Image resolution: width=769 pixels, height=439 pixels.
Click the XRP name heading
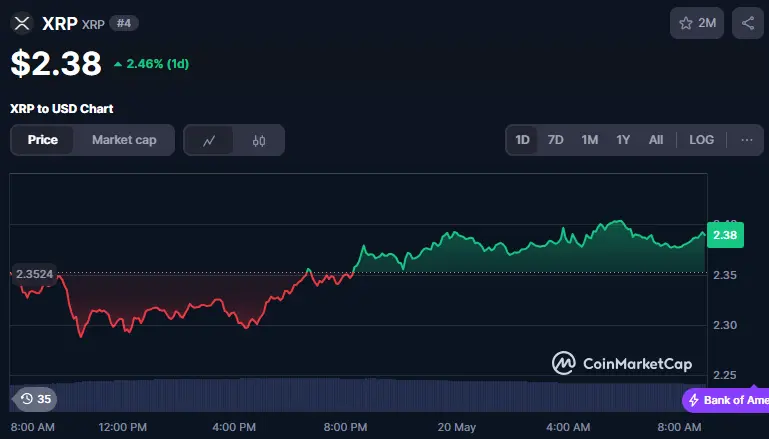pyautogui.click(x=59, y=24)
